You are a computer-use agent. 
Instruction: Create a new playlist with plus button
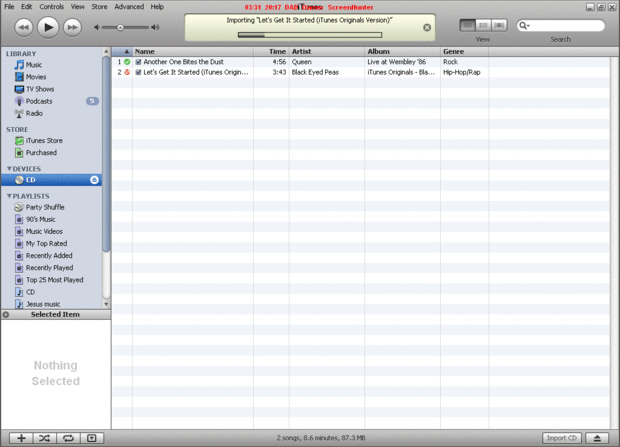coord(21,438)
